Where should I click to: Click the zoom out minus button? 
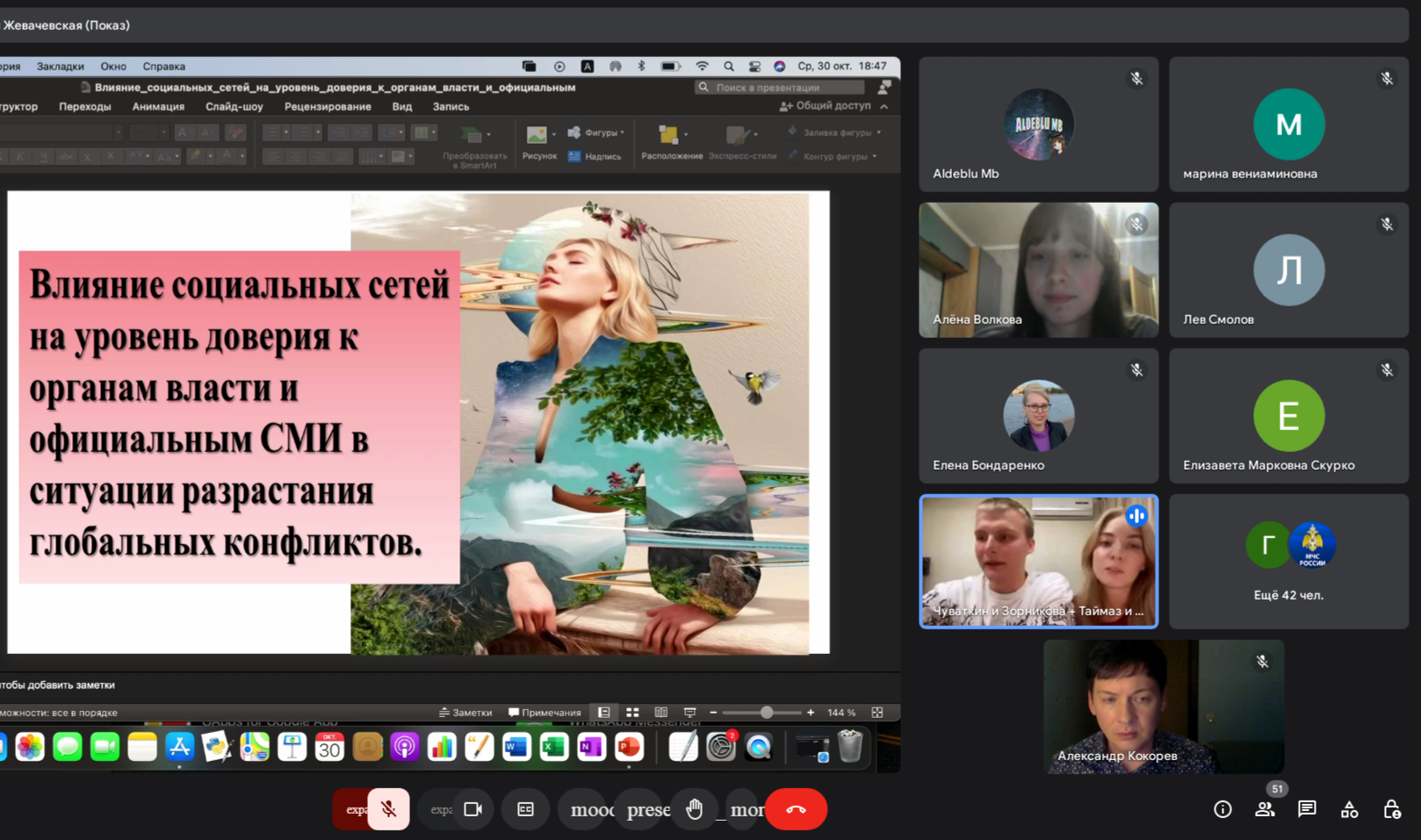pyautogui.click(x=713, y=713)
